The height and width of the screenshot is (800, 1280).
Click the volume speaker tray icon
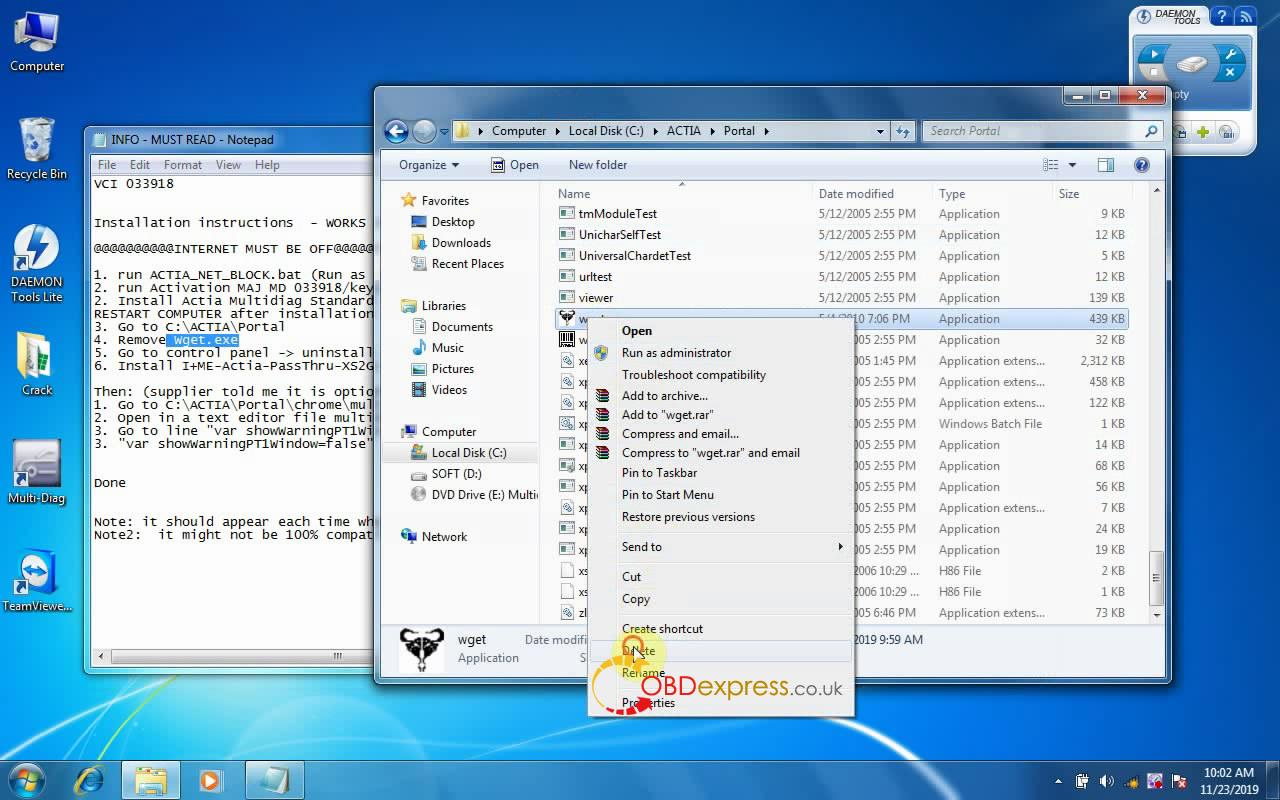(x=1106, y=781)
